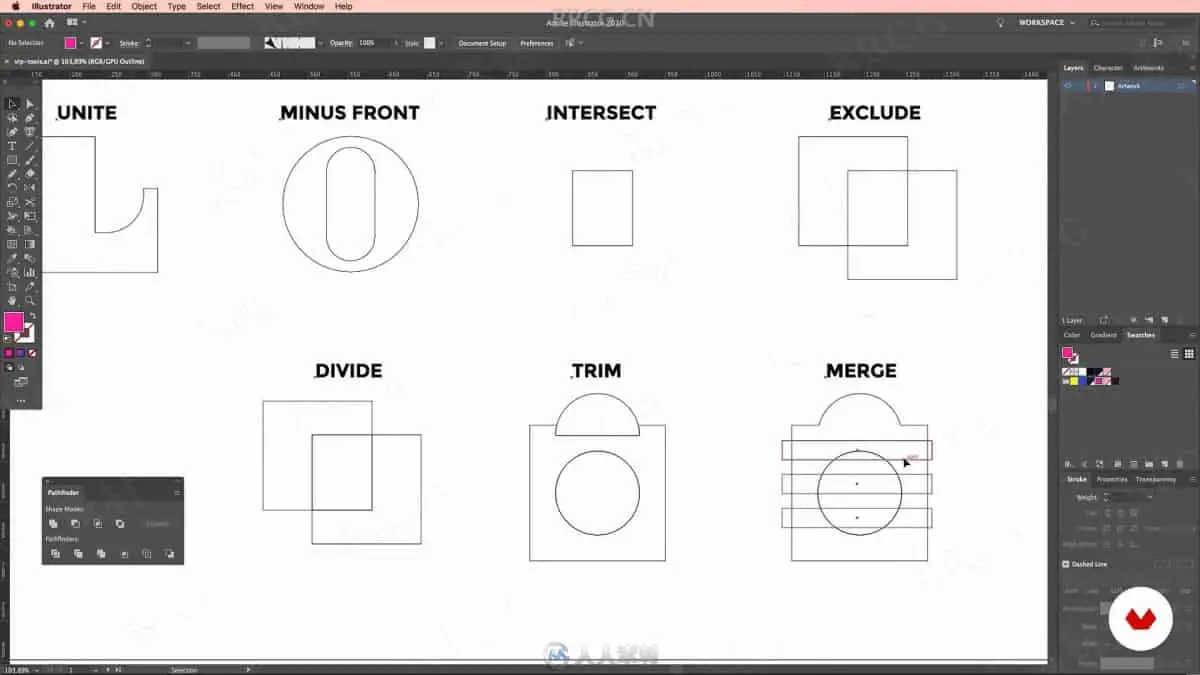Viewport: 1200px width, 675px height.
Task: Open the Illustrator application menu
Action: coord(51,6)
